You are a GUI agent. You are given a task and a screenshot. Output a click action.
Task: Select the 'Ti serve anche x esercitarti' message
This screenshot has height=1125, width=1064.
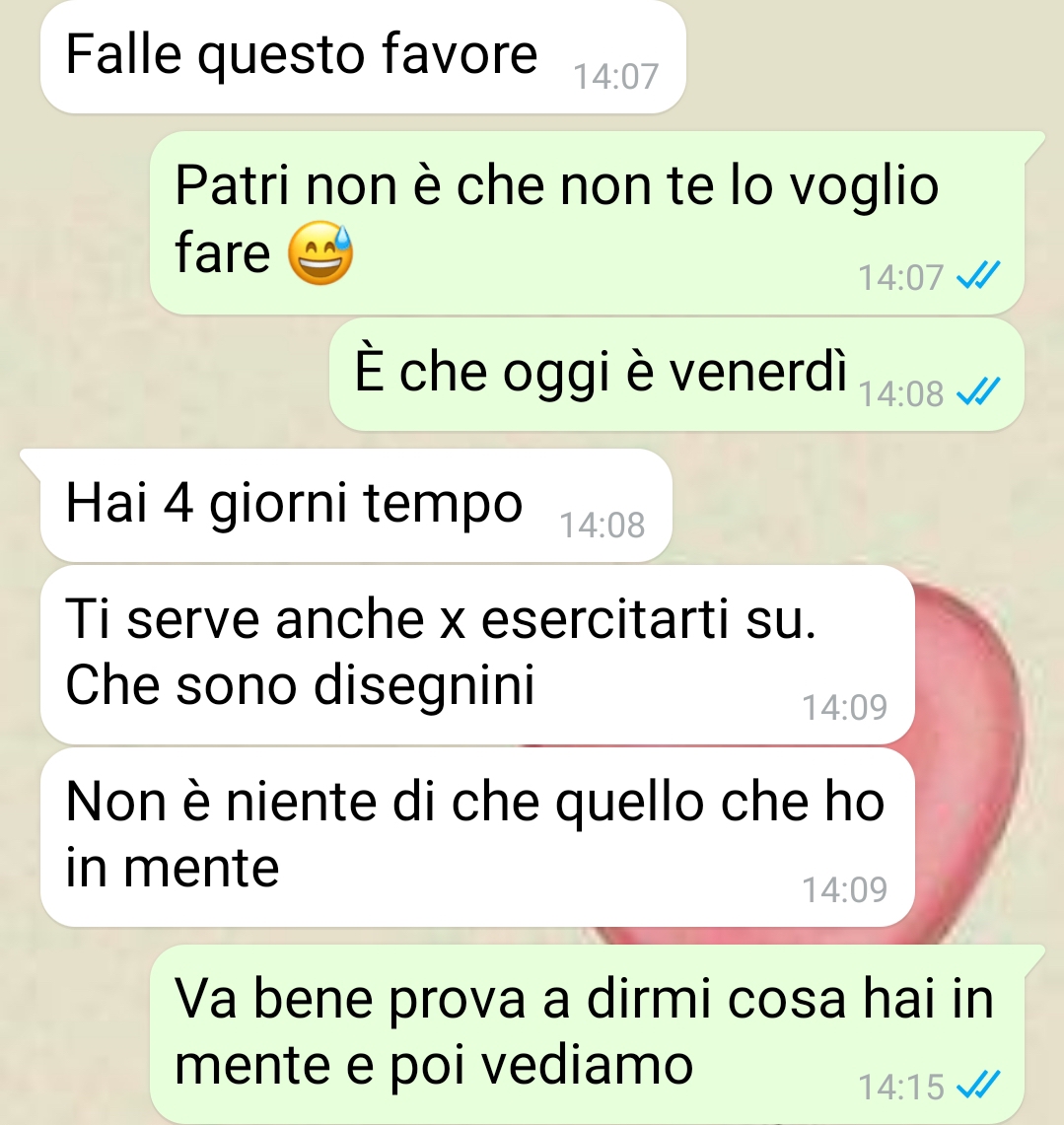(x=477, y=655)
